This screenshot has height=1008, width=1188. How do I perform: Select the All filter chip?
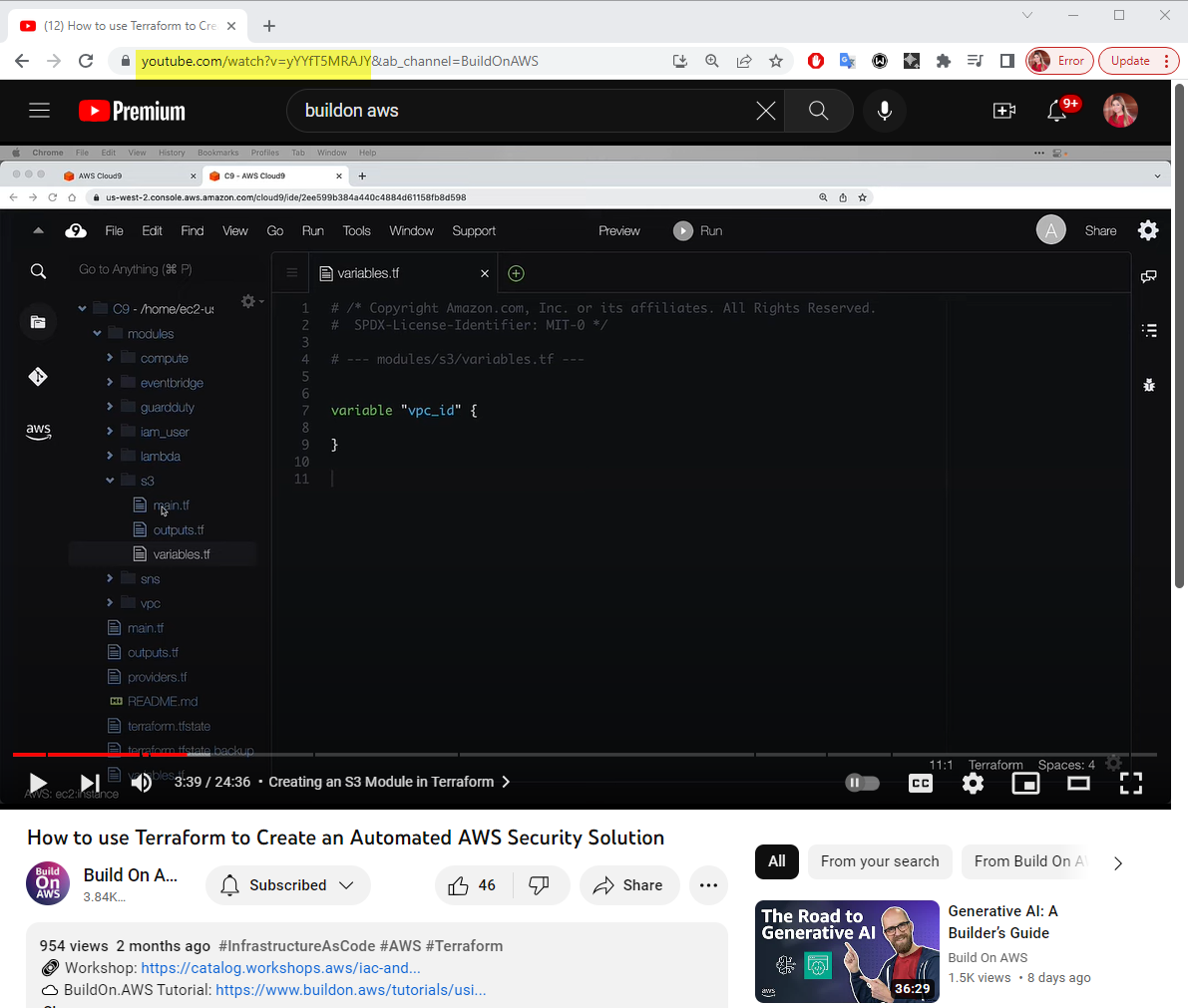pyautogui.click(x=777, y=861)
